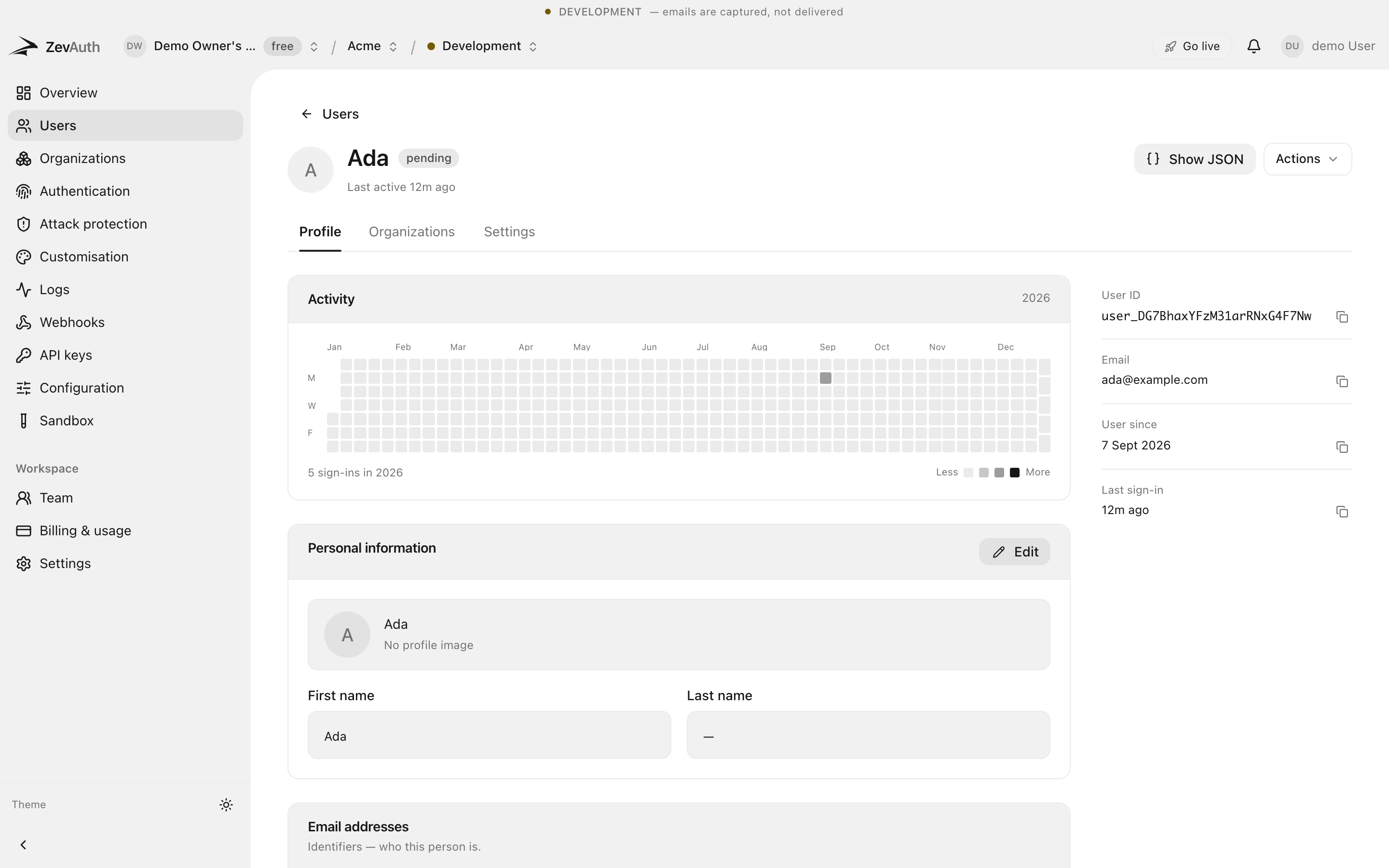Screen dimensions: 1389x868
Task: Open the demo User account menu
Action: 1328,46
